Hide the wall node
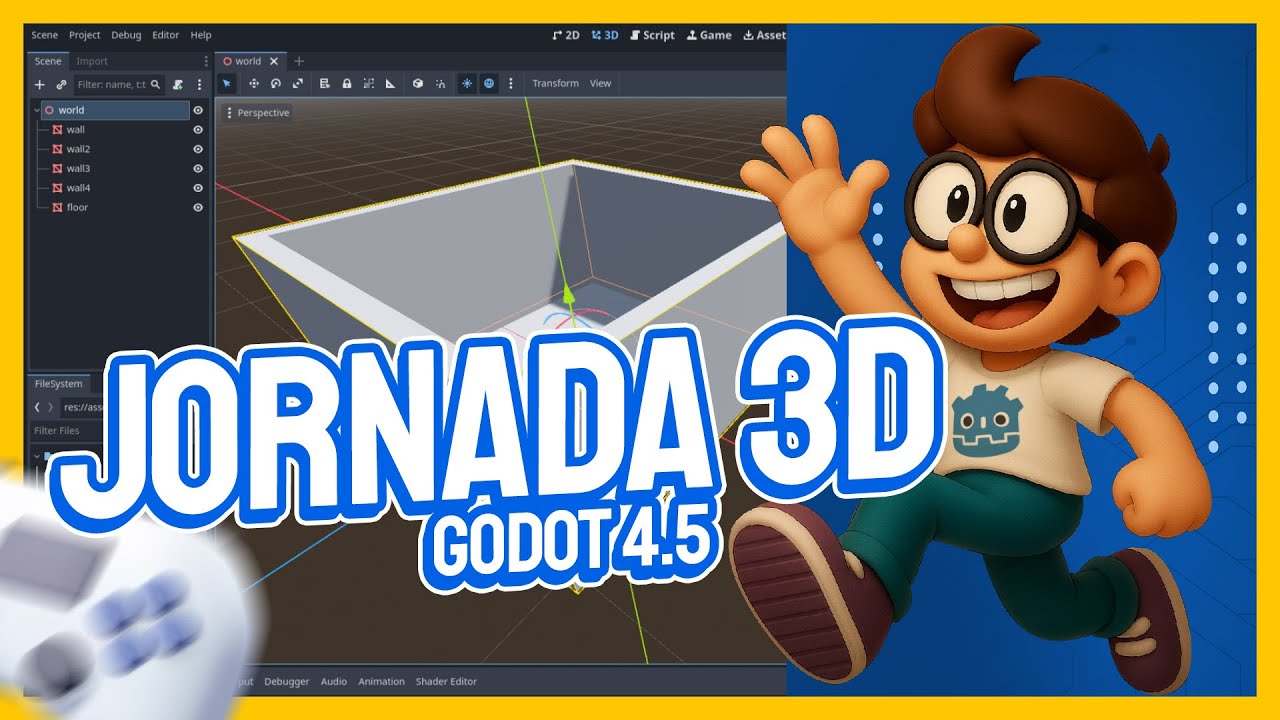1280x720 pixels. (x=198, y=130)
